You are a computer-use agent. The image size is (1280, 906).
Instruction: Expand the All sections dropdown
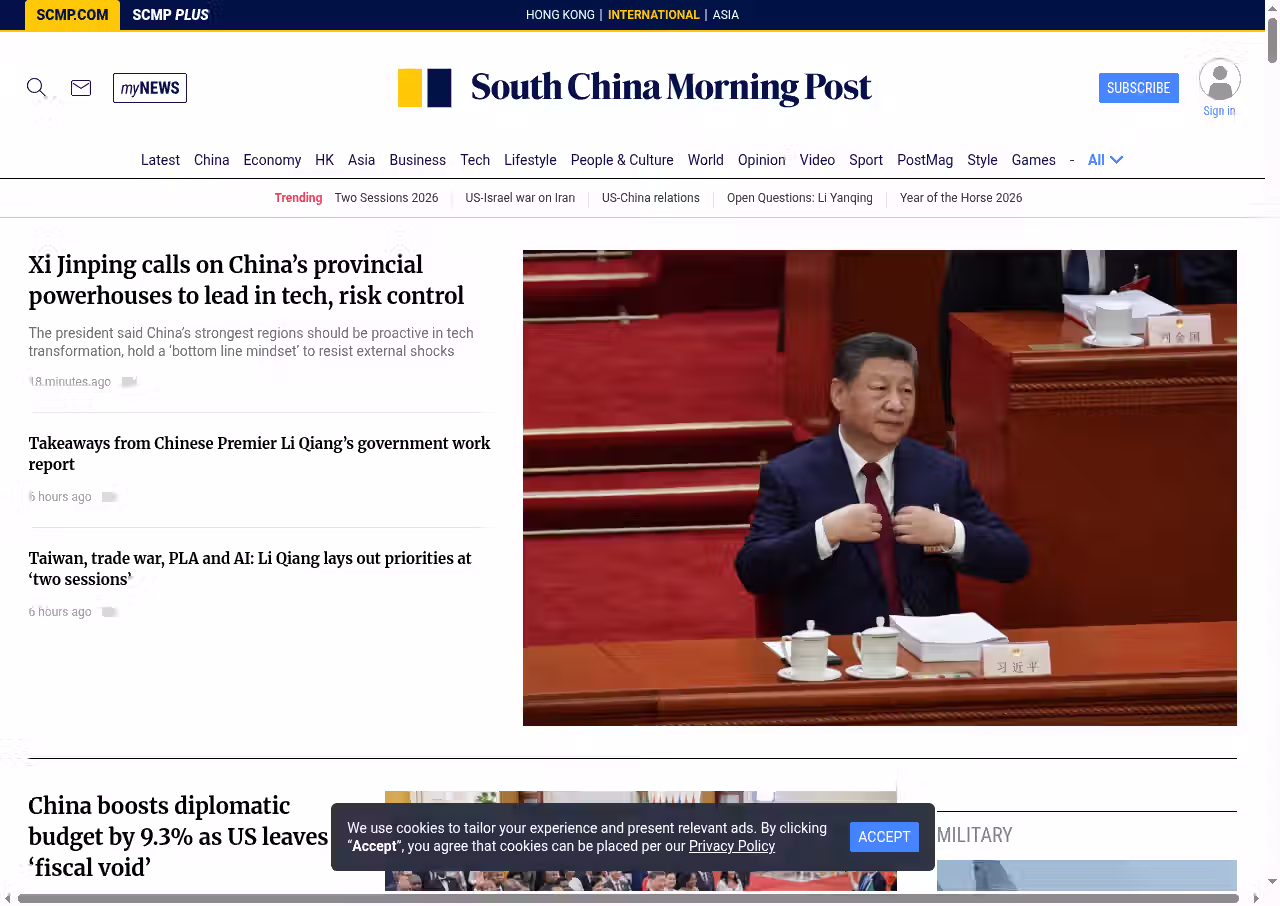point(1105,160)
